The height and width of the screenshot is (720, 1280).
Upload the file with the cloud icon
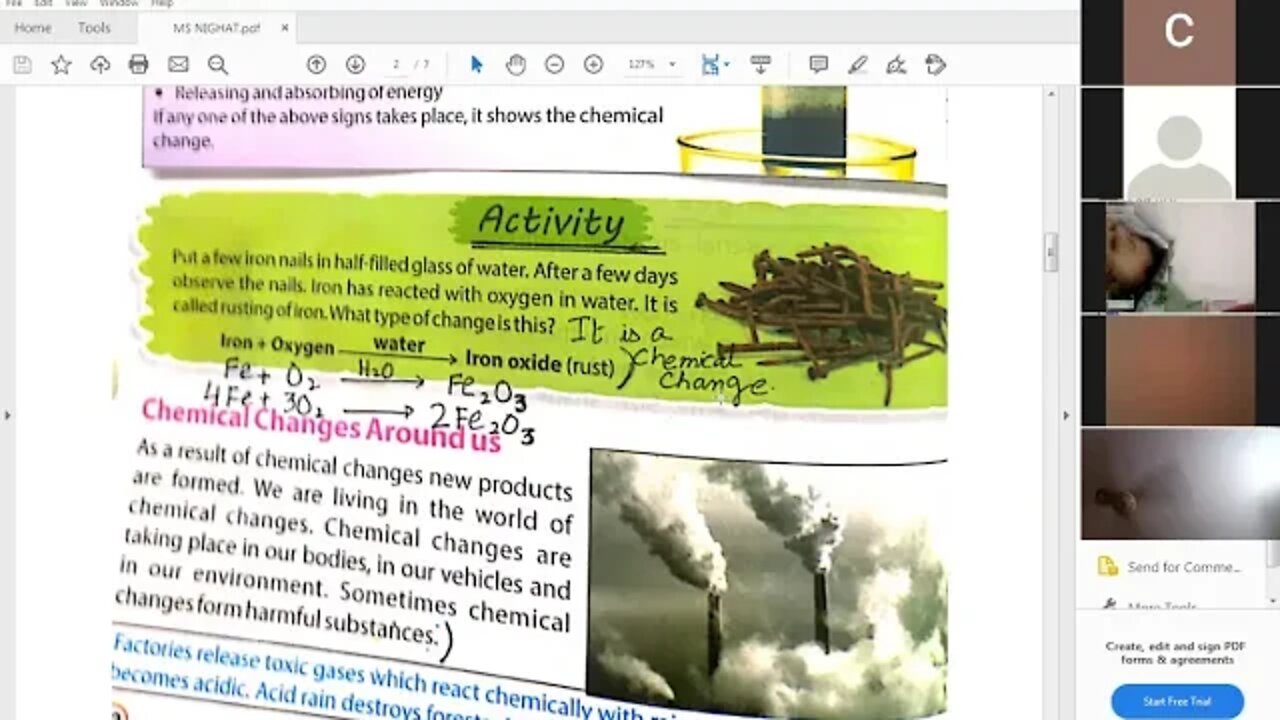(100, 65)
